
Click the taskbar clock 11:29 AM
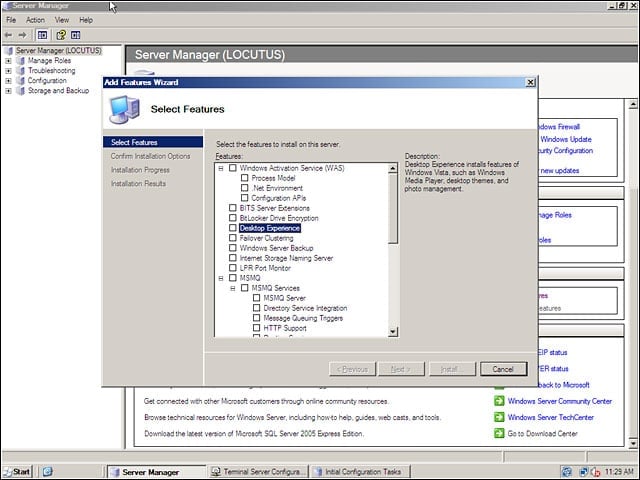tap(619, 472)
